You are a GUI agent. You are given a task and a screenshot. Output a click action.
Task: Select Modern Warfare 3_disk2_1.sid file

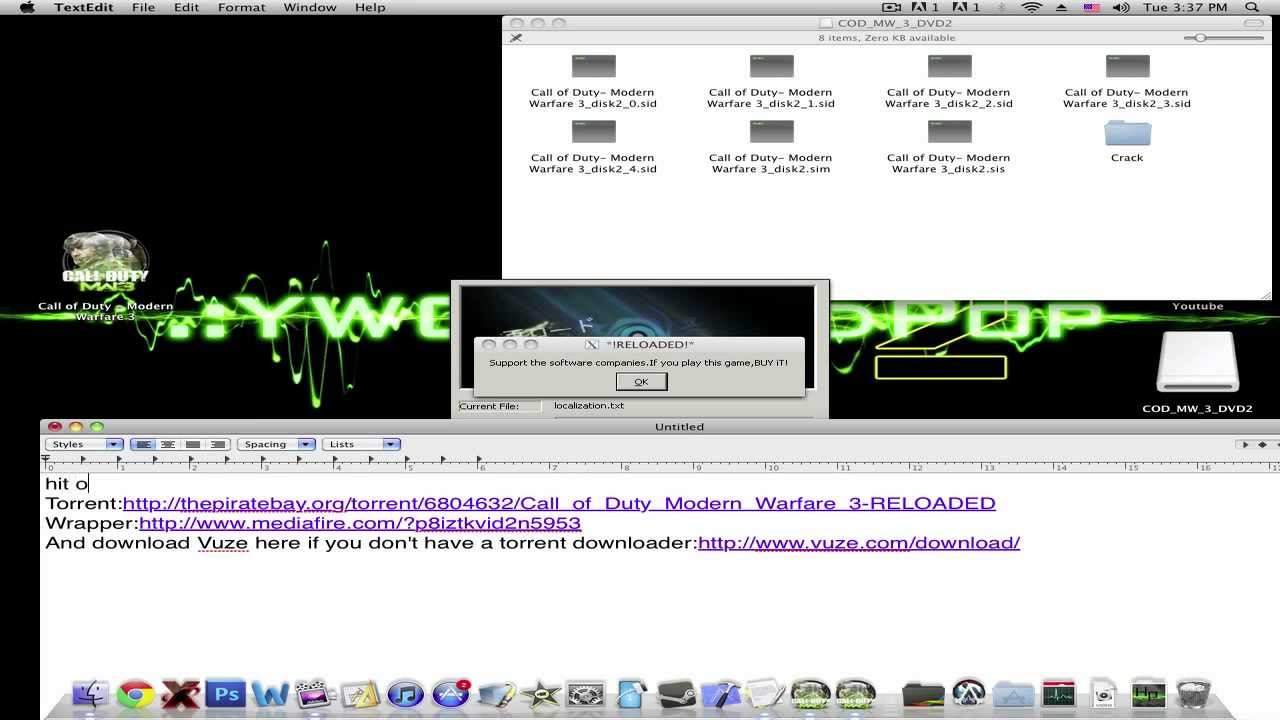pos(771,81)
